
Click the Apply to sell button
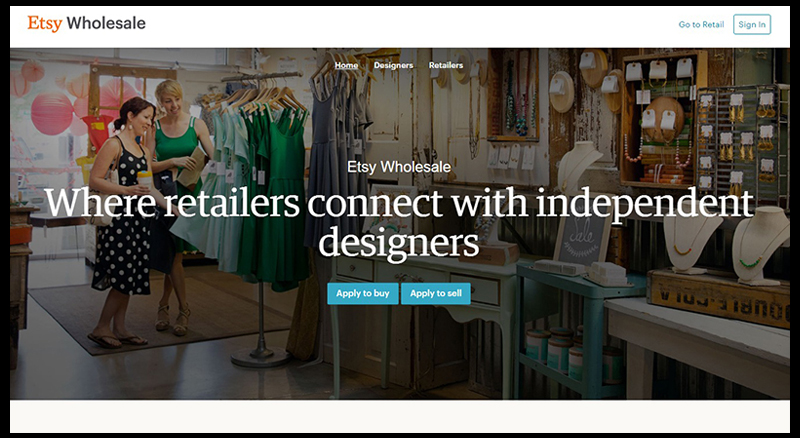coord(436,294)
